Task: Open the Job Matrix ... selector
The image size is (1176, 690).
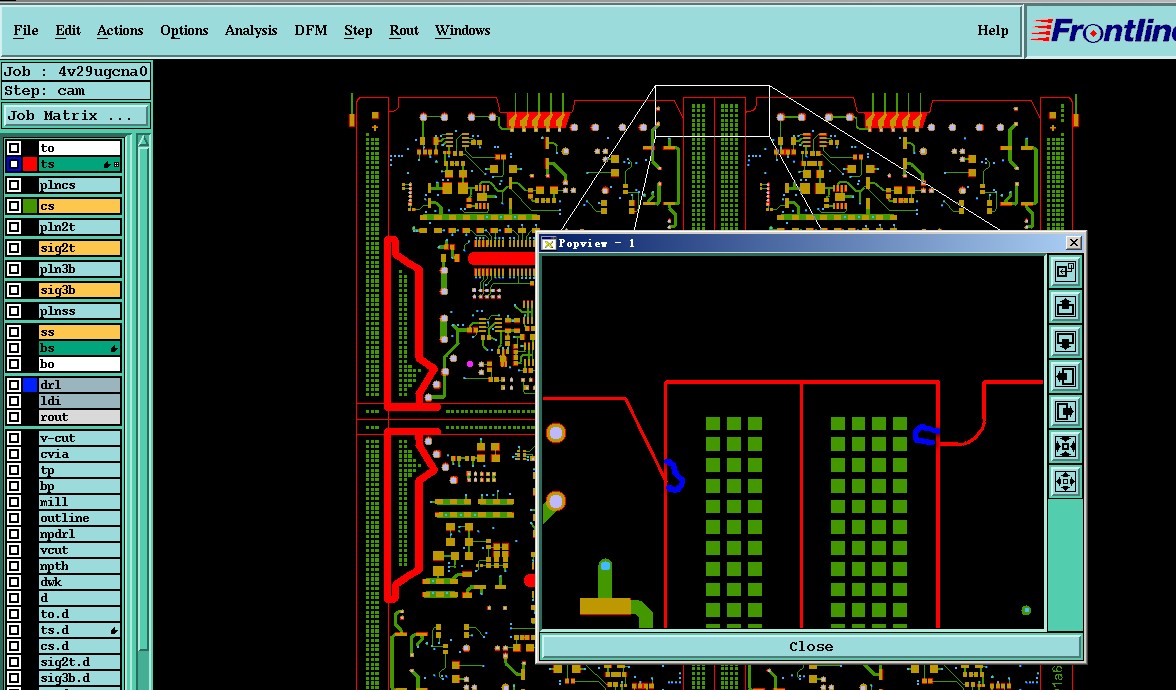Action: click(76, 116)
